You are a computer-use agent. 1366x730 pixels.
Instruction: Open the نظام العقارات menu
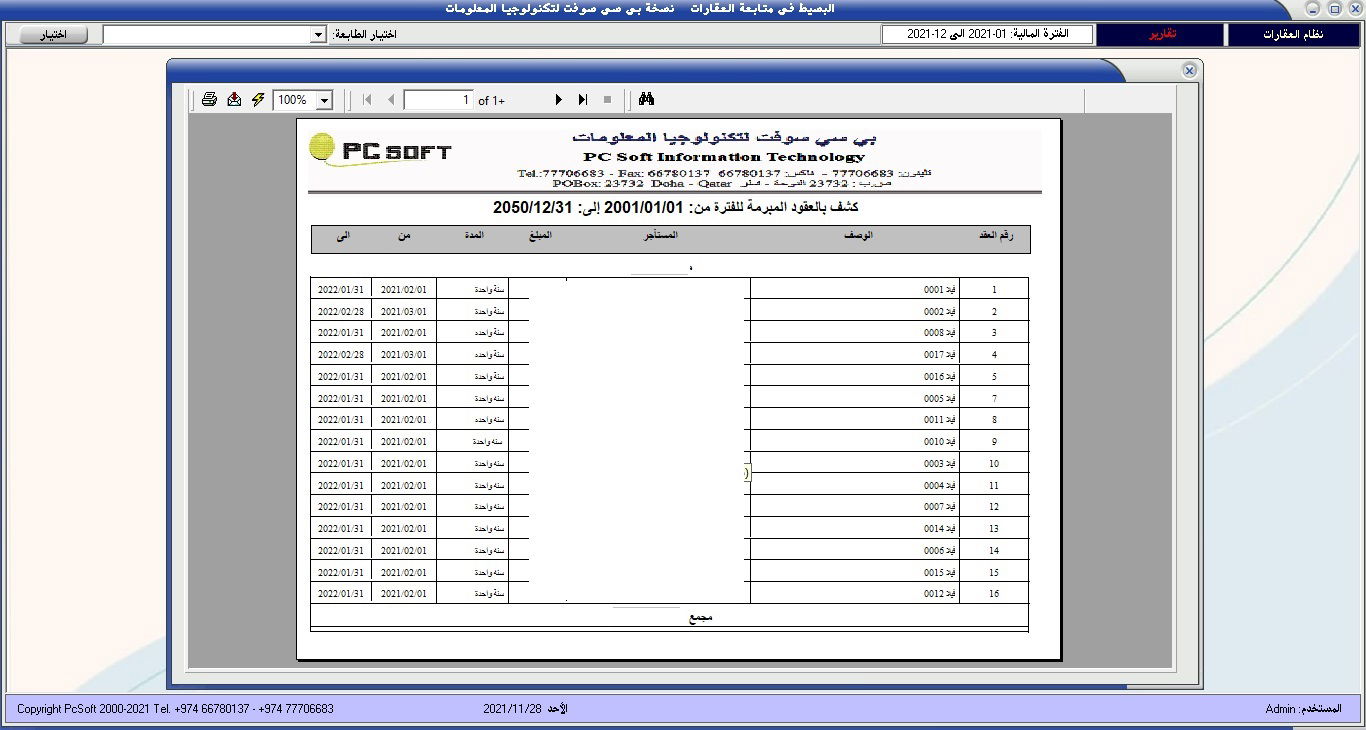point(1294,34)
